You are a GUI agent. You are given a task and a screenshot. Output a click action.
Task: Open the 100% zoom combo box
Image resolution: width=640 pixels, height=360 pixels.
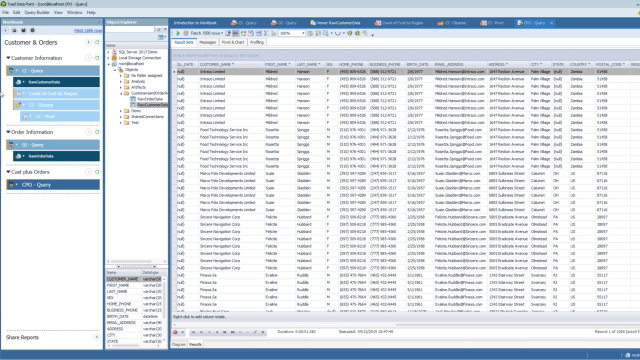(292, 33)
